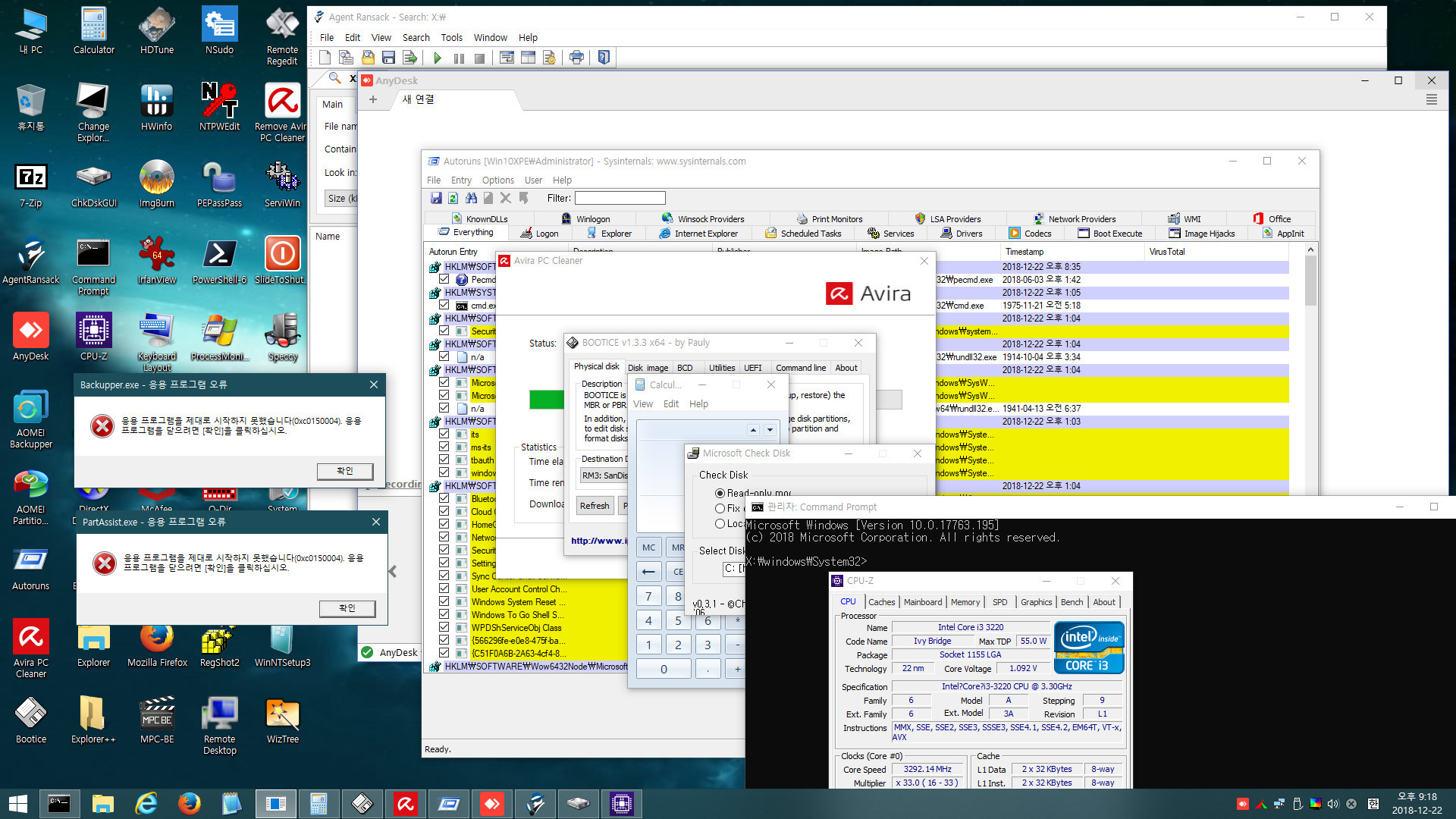Open the Mainboard tab in CPU-Z
The height and width of the screenshot is (819, 1456).
click(x=923, y=602)
